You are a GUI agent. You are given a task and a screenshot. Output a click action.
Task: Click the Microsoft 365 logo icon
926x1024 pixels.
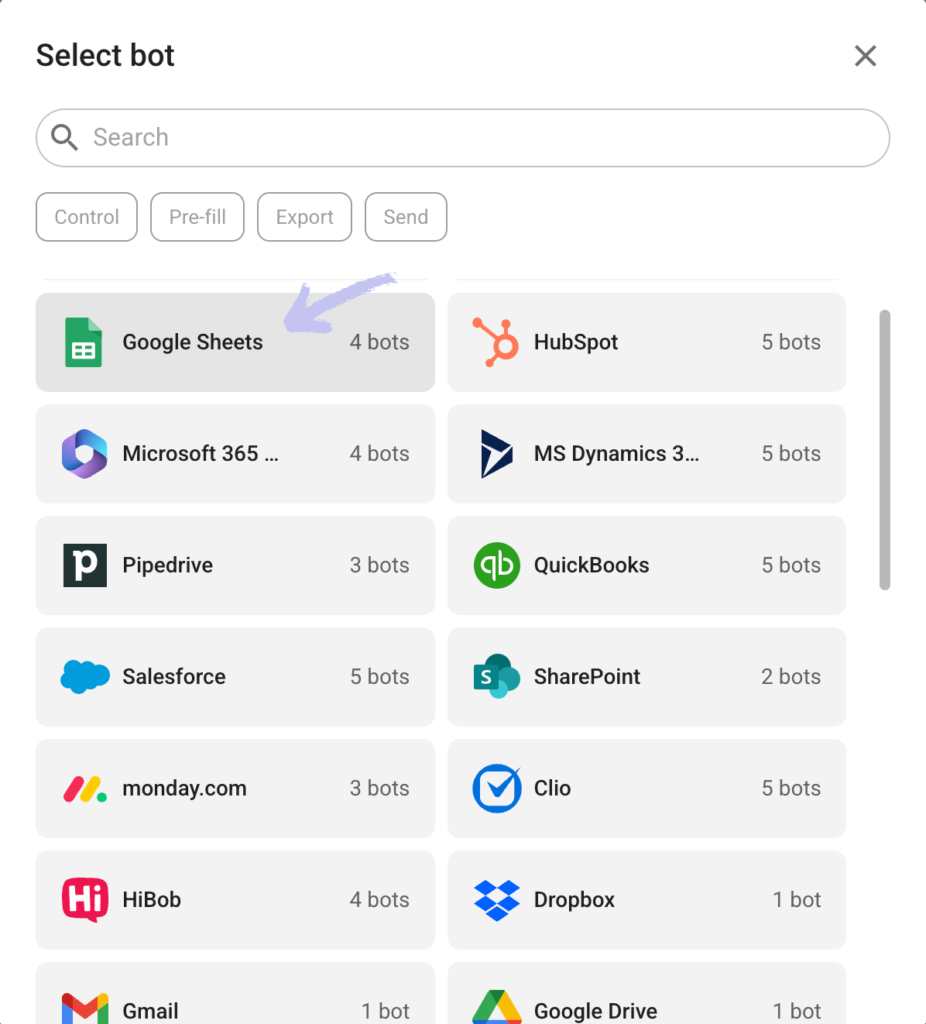point(84,454)
